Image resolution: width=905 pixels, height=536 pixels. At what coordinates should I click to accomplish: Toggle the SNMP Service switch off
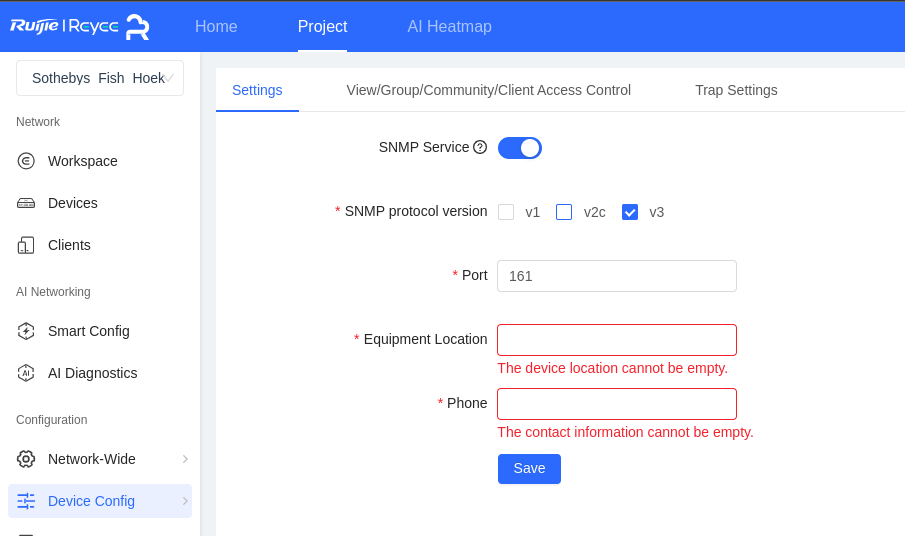519,148
